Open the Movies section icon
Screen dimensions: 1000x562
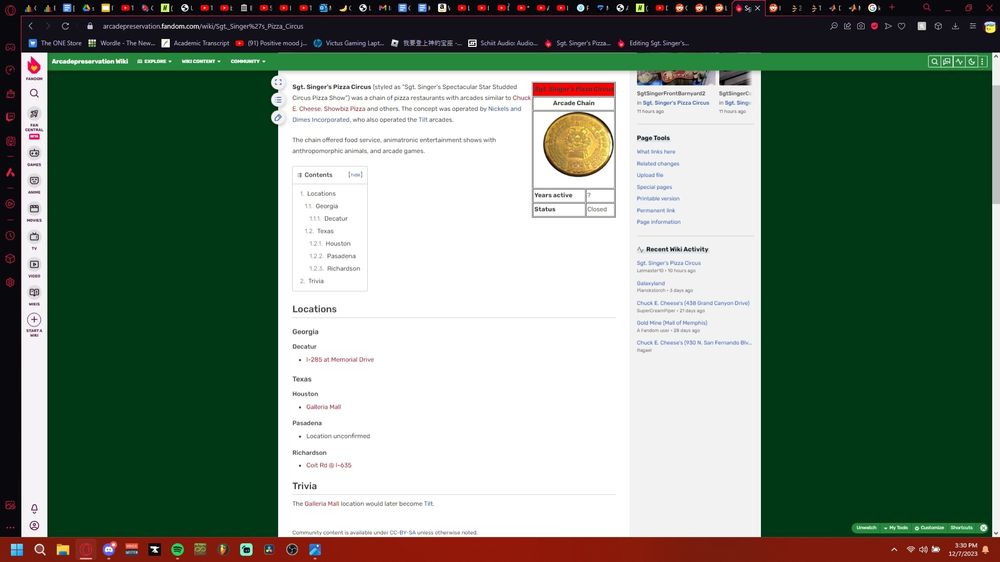pyautogui.click(x=34, y=211)
